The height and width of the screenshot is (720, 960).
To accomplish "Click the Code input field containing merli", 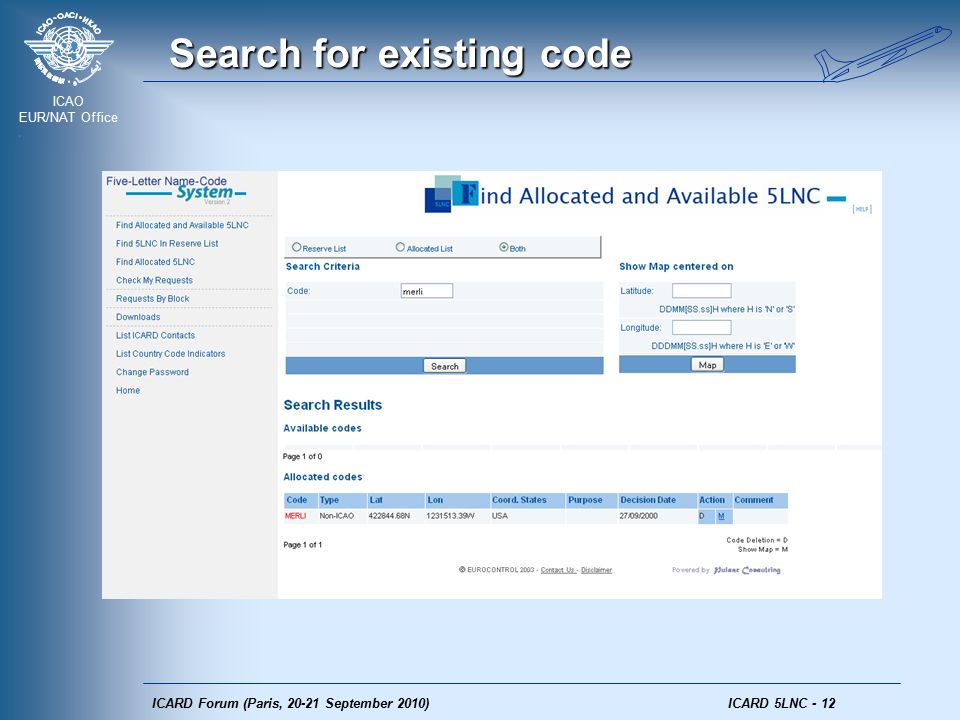I will (x=427, y=291).
